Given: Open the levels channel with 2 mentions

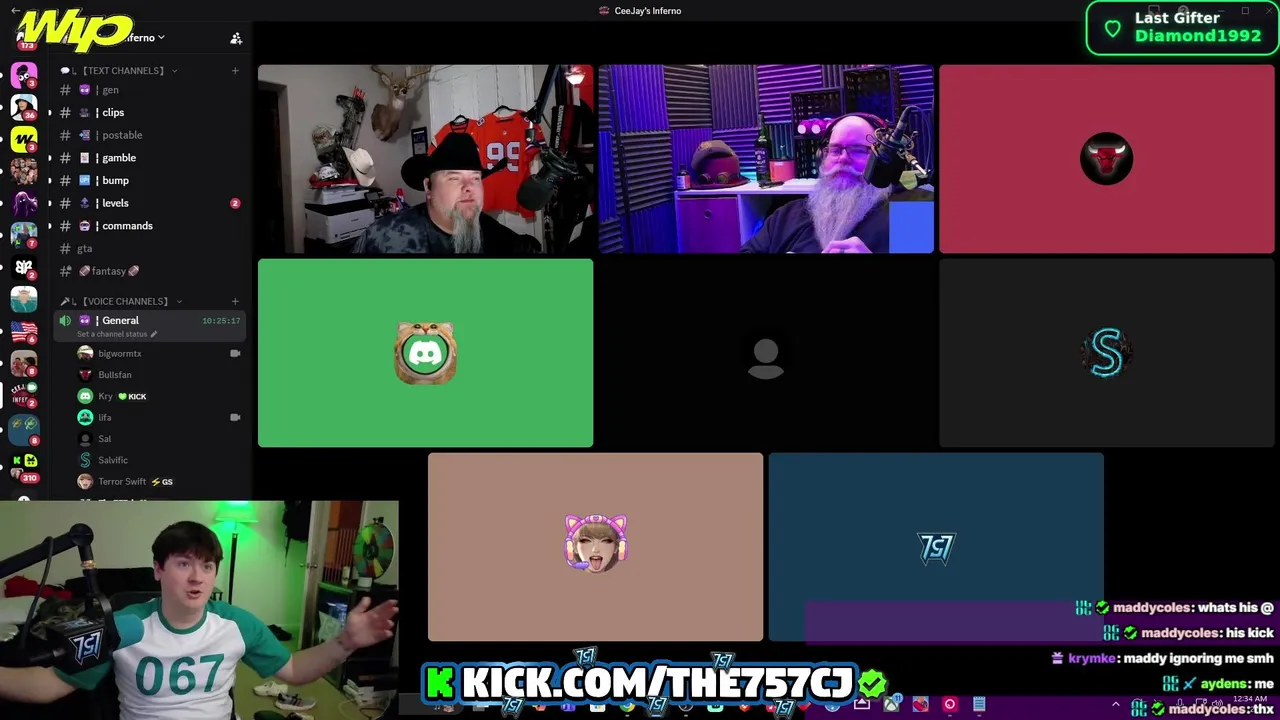Looking at the screenshot, I should click(x=150, y=203).
